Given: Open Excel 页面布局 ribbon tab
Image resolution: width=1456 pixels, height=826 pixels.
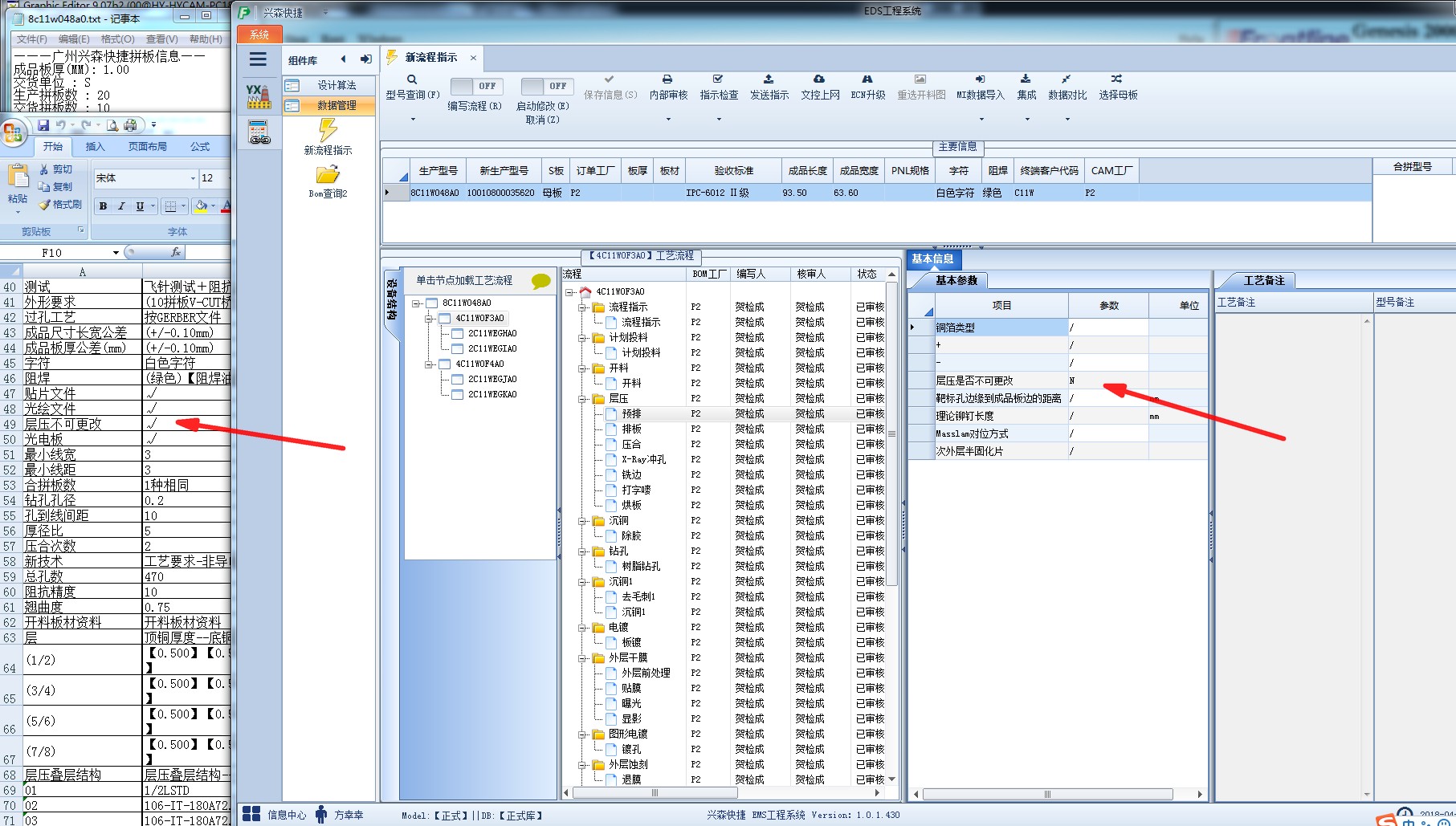Looking at the screenshot, I should [148, 146].
